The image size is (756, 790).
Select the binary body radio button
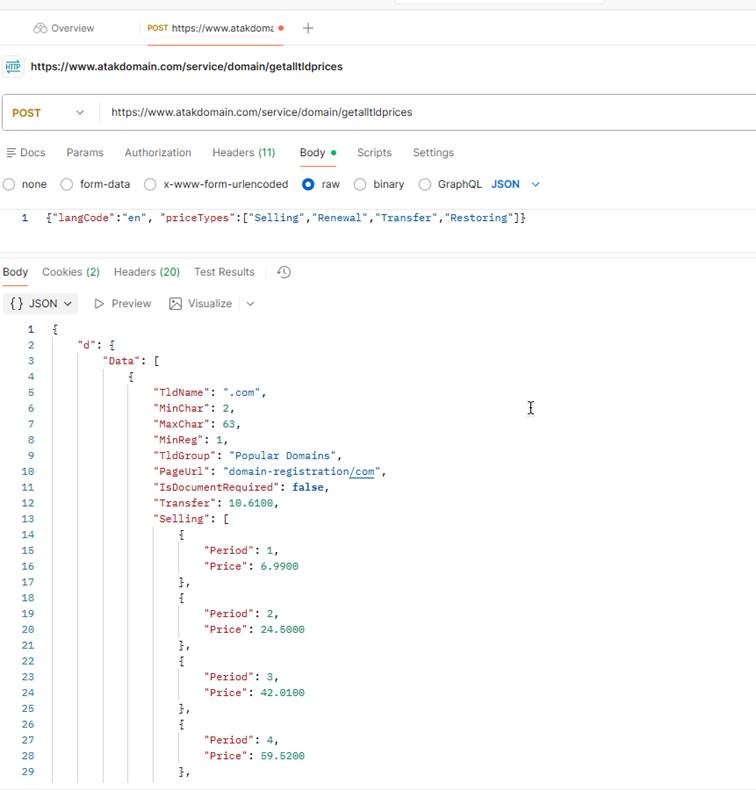click(360, 184)
